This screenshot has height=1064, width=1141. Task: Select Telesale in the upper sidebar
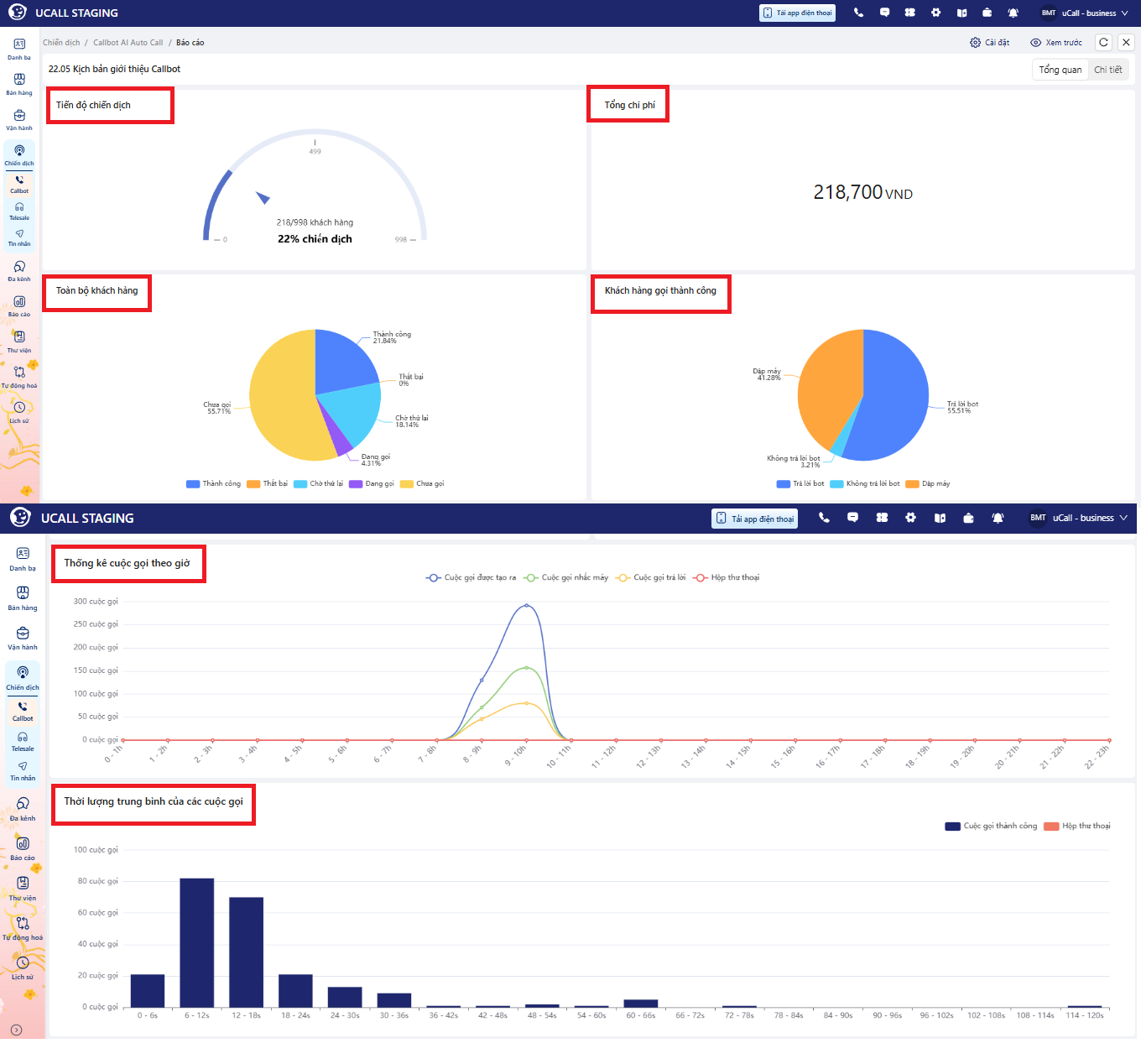19,211
